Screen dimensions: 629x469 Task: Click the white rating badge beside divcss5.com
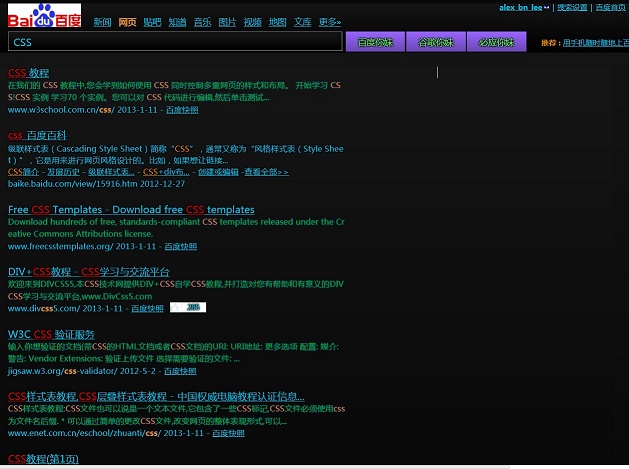pos(188,307)
